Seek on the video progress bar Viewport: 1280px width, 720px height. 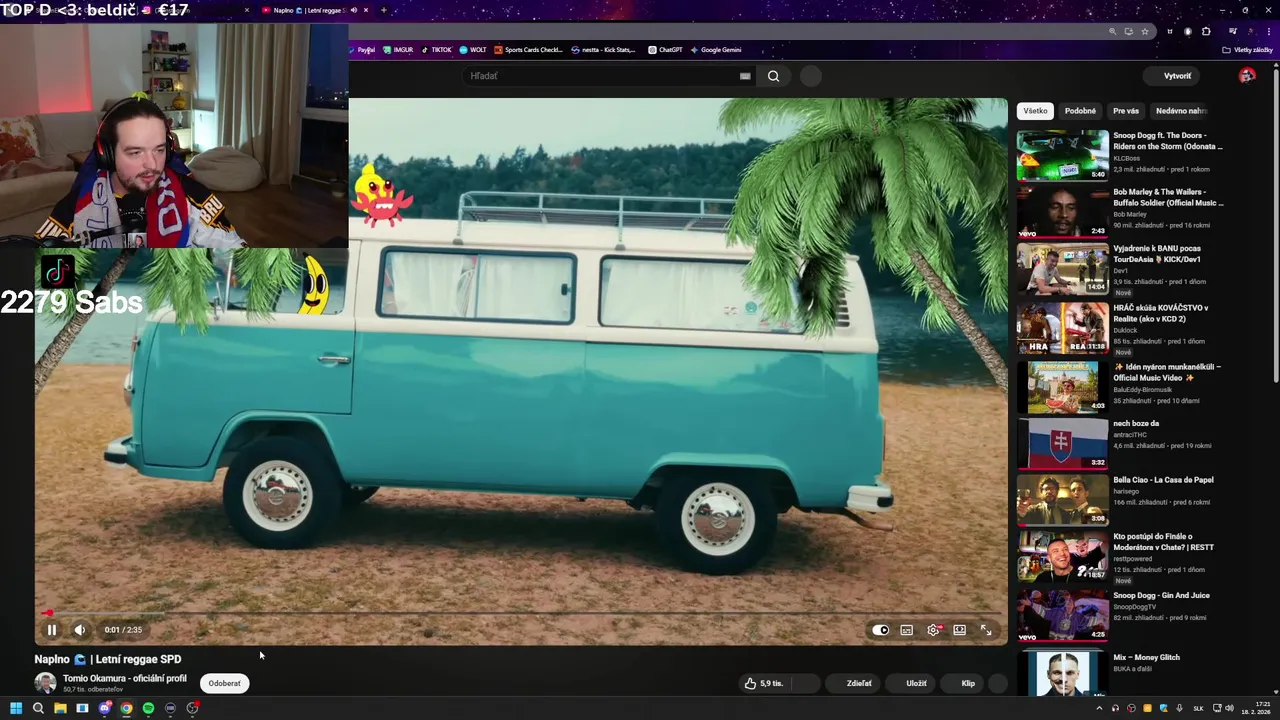point(521,613)
